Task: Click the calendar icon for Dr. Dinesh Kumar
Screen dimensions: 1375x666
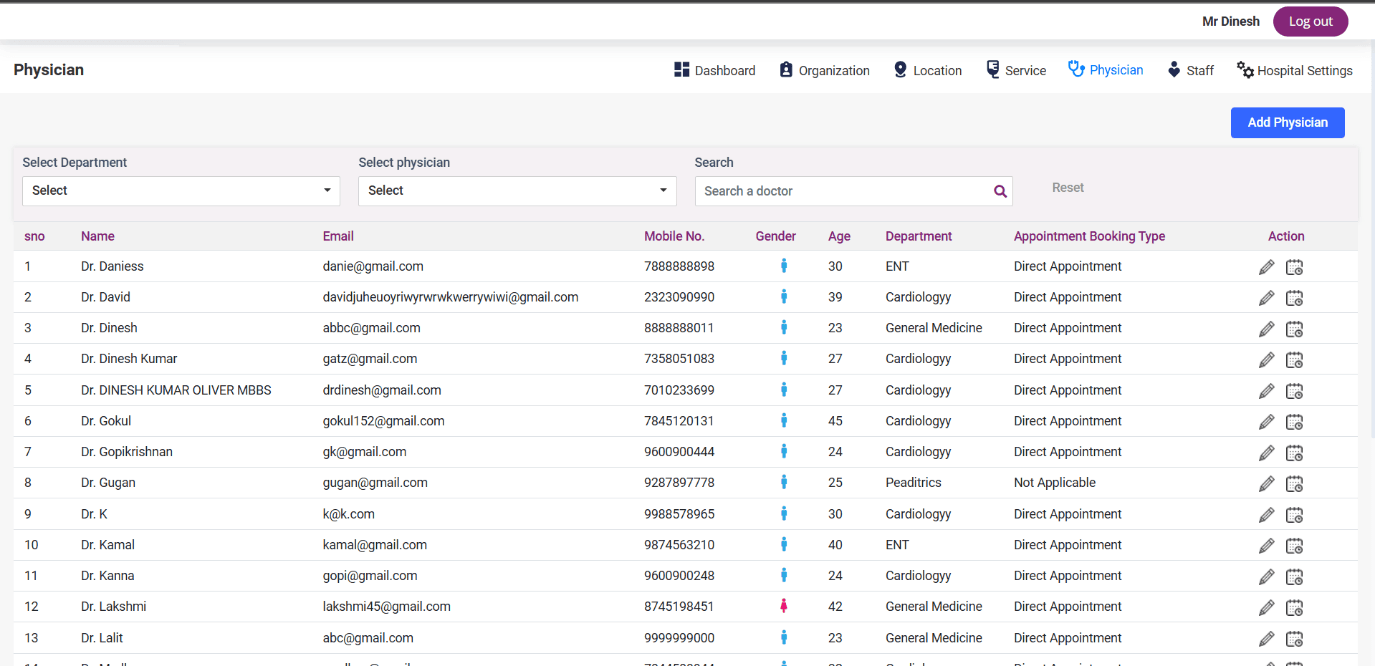Action: tap(1294, 360)
